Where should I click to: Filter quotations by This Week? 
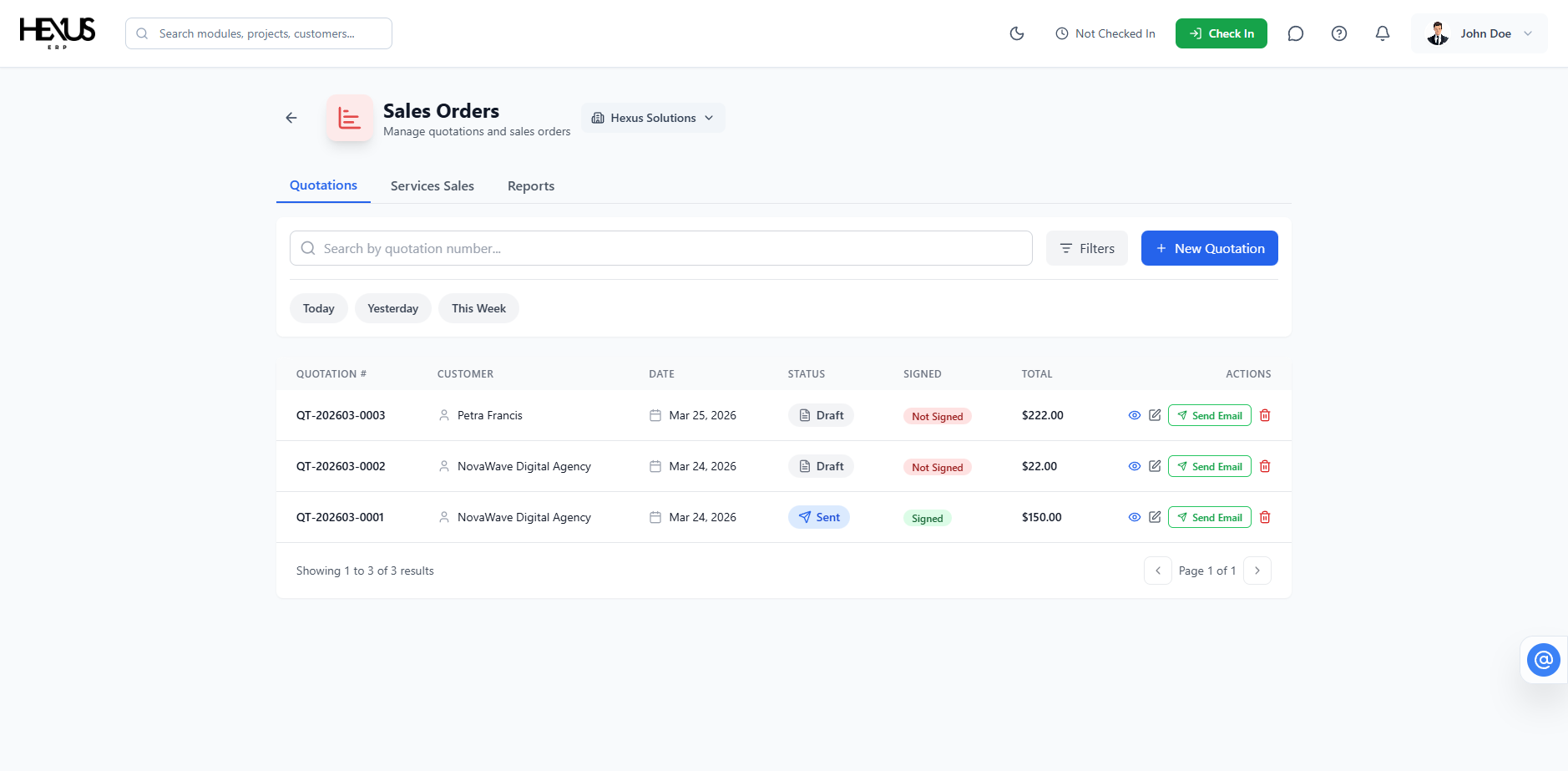478,308
